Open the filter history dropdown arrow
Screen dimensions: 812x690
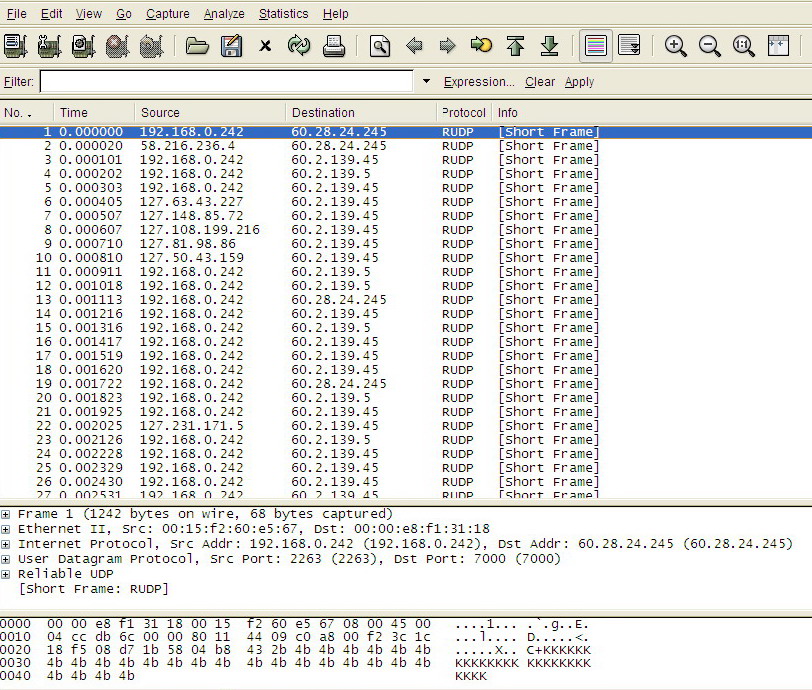427,82
